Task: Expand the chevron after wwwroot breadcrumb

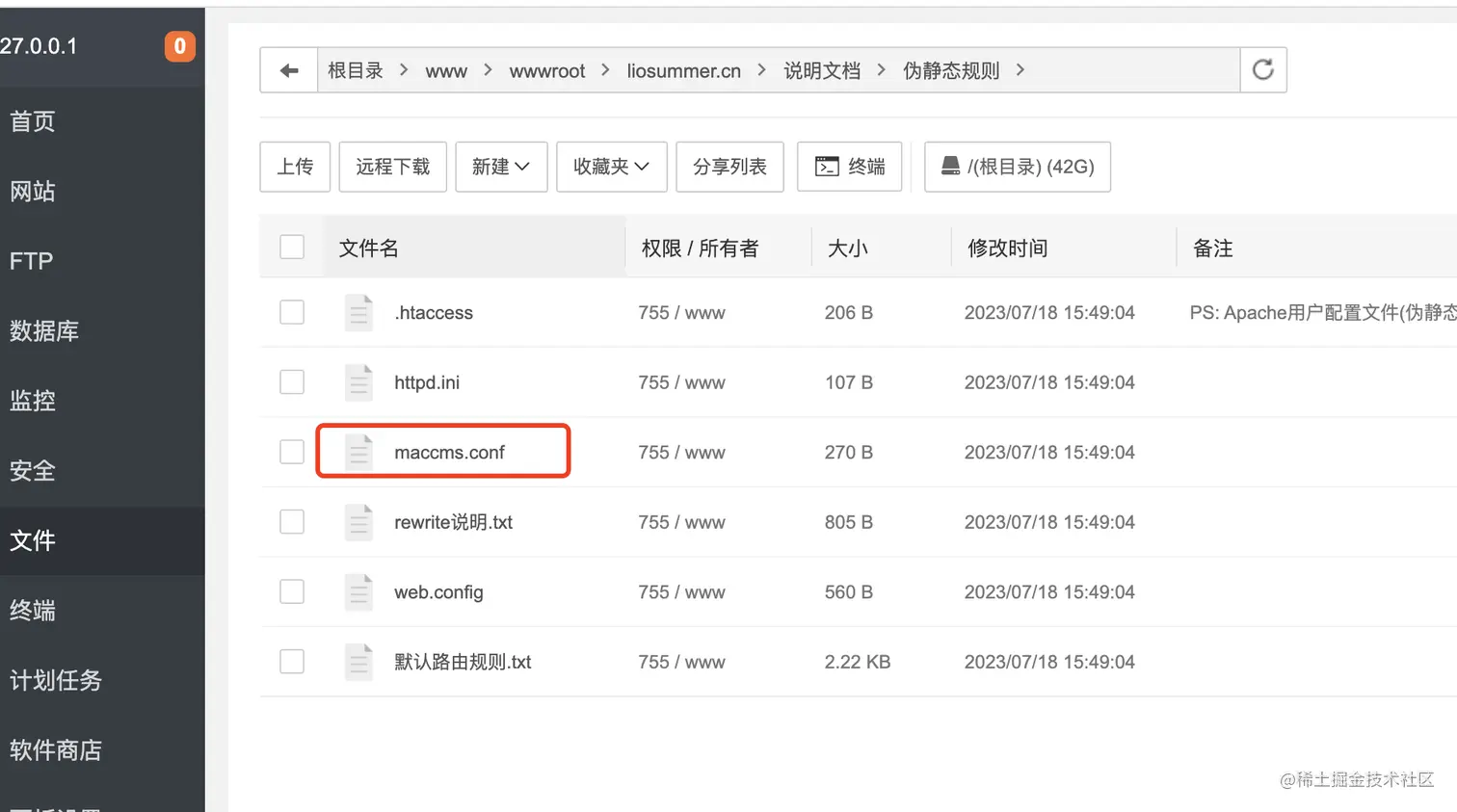Action: (605, 70)
